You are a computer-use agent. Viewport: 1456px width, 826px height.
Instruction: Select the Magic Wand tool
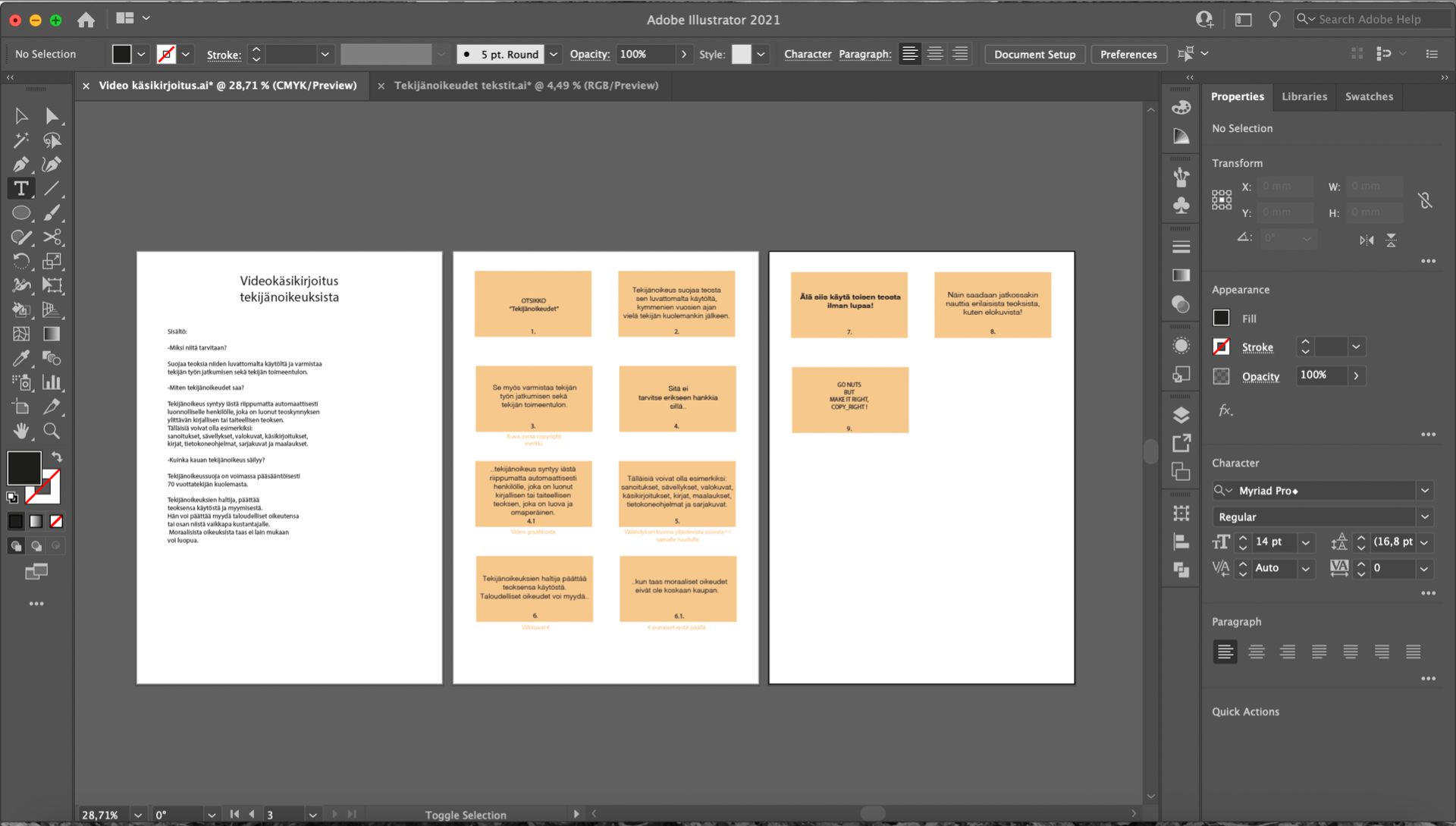pos(21,140)
